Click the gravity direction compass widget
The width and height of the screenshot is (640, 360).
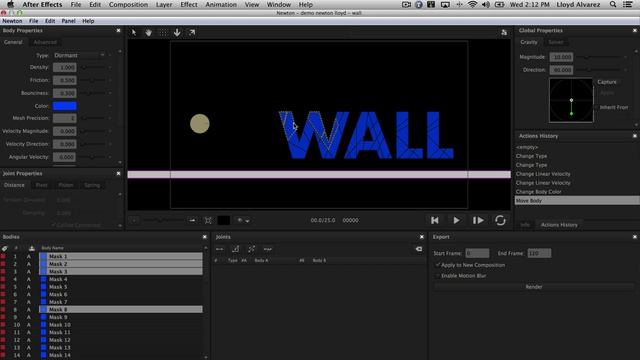coord(571,100)
